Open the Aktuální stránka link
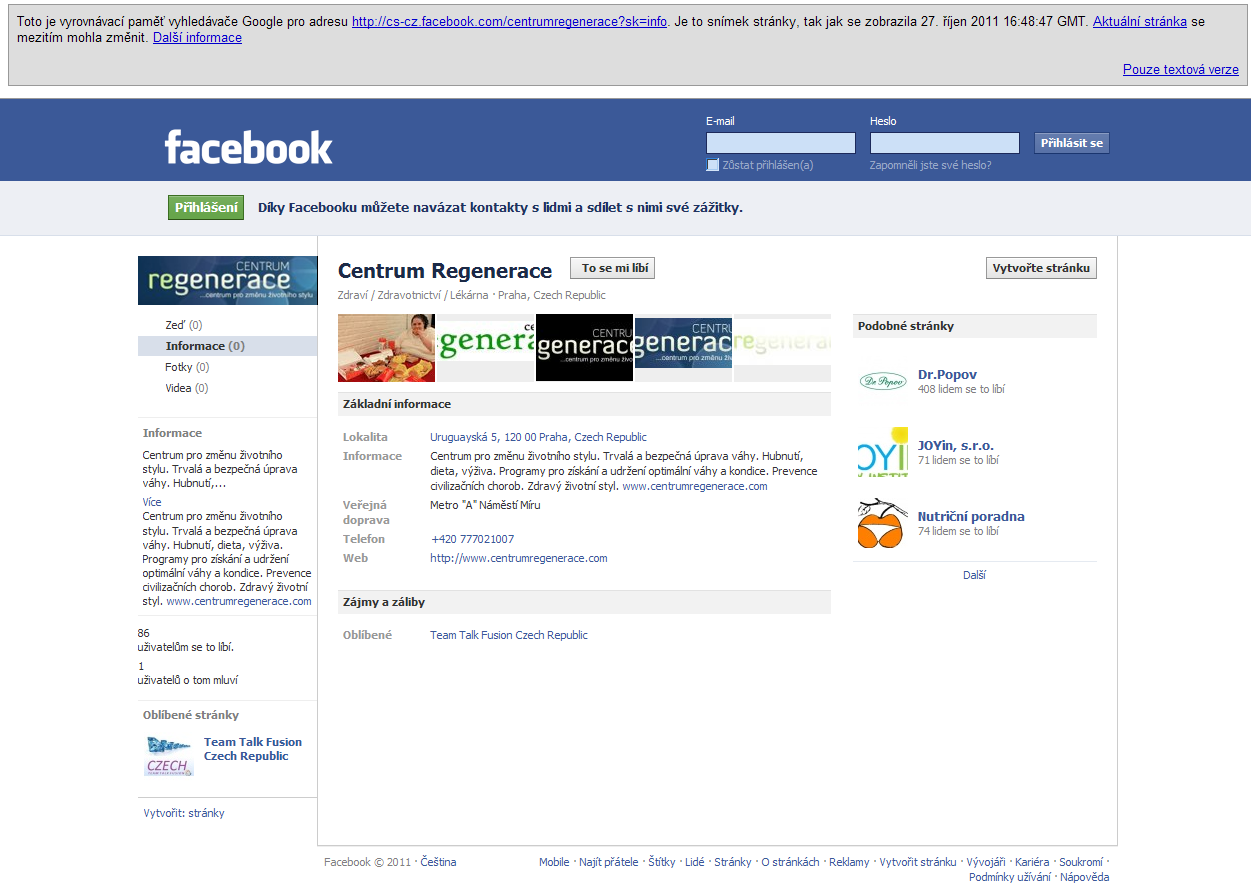This screenshot has width=1251, height=896. pyautogui.click(x=1140, y=21)
